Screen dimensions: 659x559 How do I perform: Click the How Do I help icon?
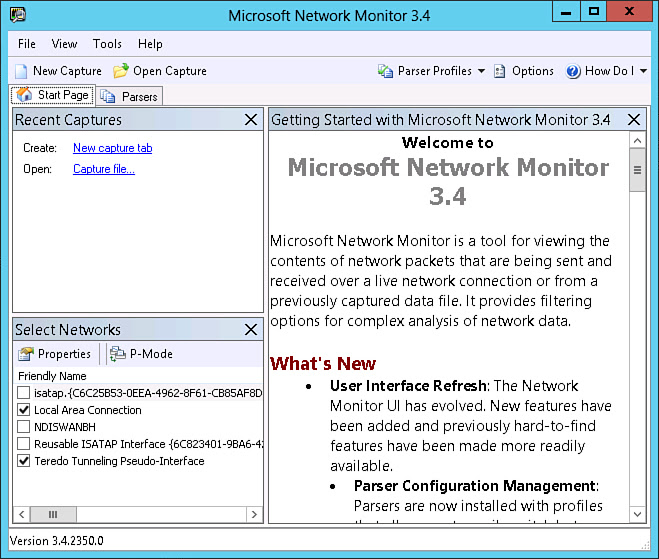573,71
